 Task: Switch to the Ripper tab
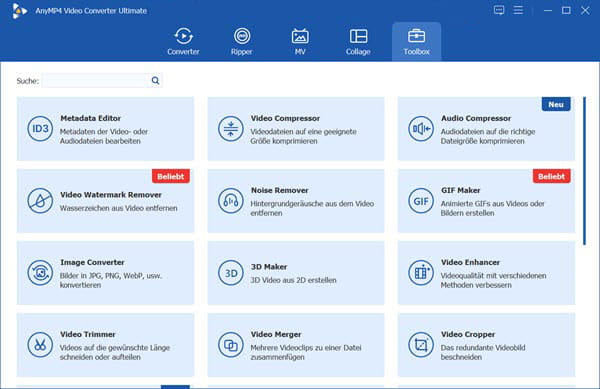pos(242,41)
